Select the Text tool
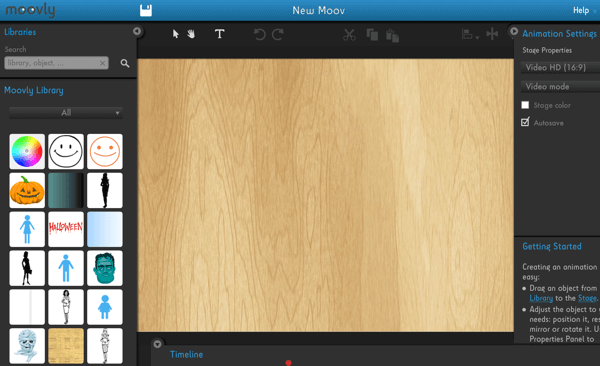Image resolution: width=600 pixels, height=366 pixels. pyautogui.click(x=220, y=34)
